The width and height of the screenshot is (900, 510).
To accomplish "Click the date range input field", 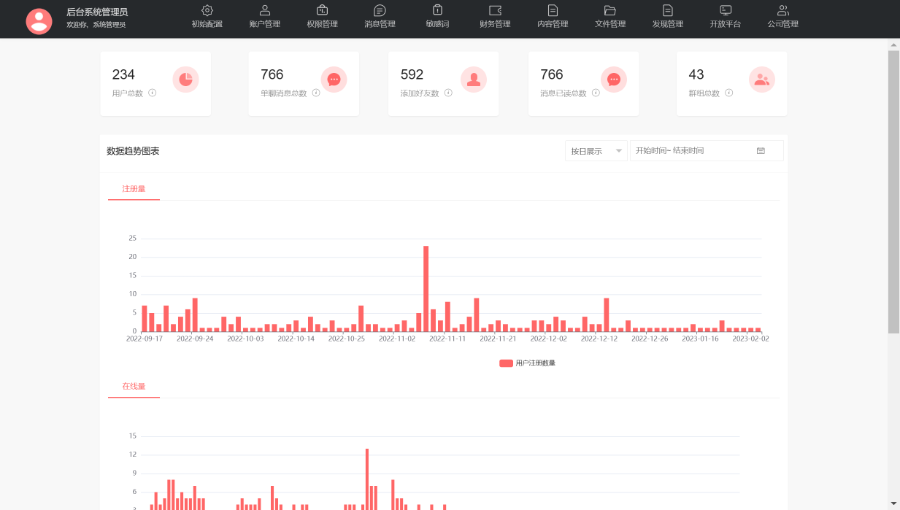I will pyautogui.click(x=707, y=151).
